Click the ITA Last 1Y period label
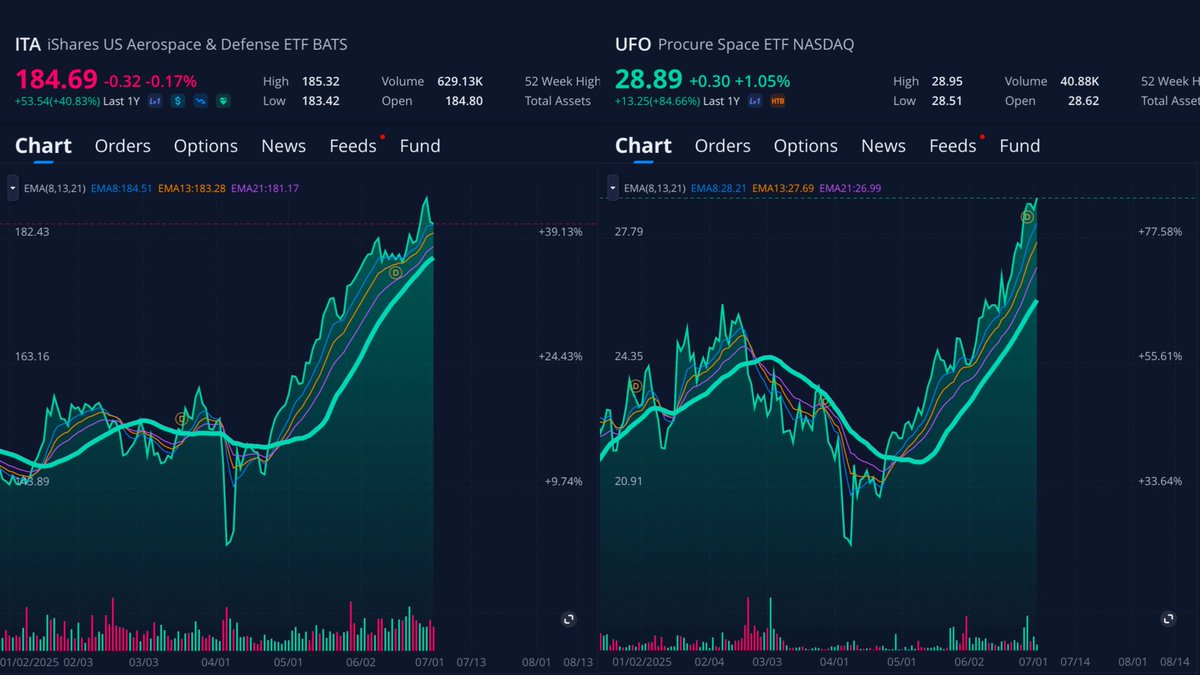 (x=122, y=101)
